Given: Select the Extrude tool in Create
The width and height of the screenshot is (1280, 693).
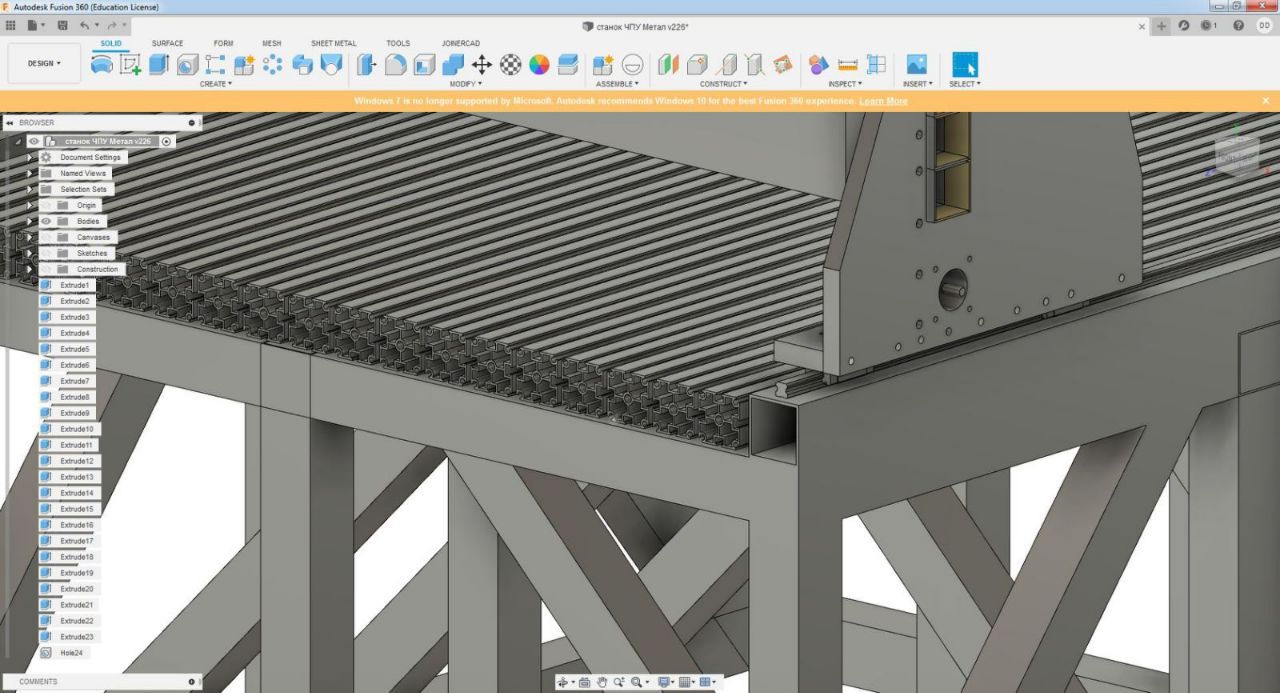Looking at the screenshot, I should (159, 65).
